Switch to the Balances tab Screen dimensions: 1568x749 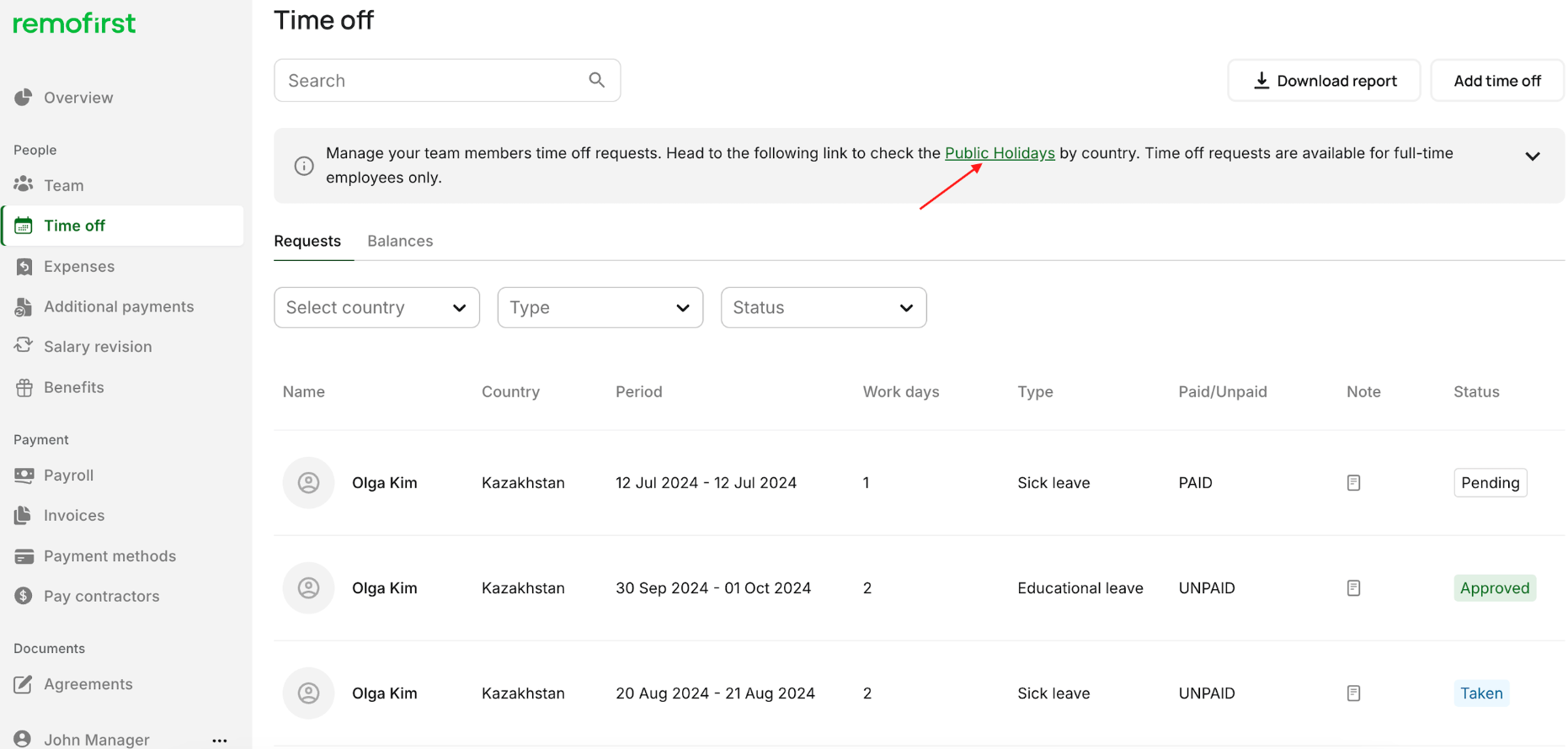(x=400, y=241)
